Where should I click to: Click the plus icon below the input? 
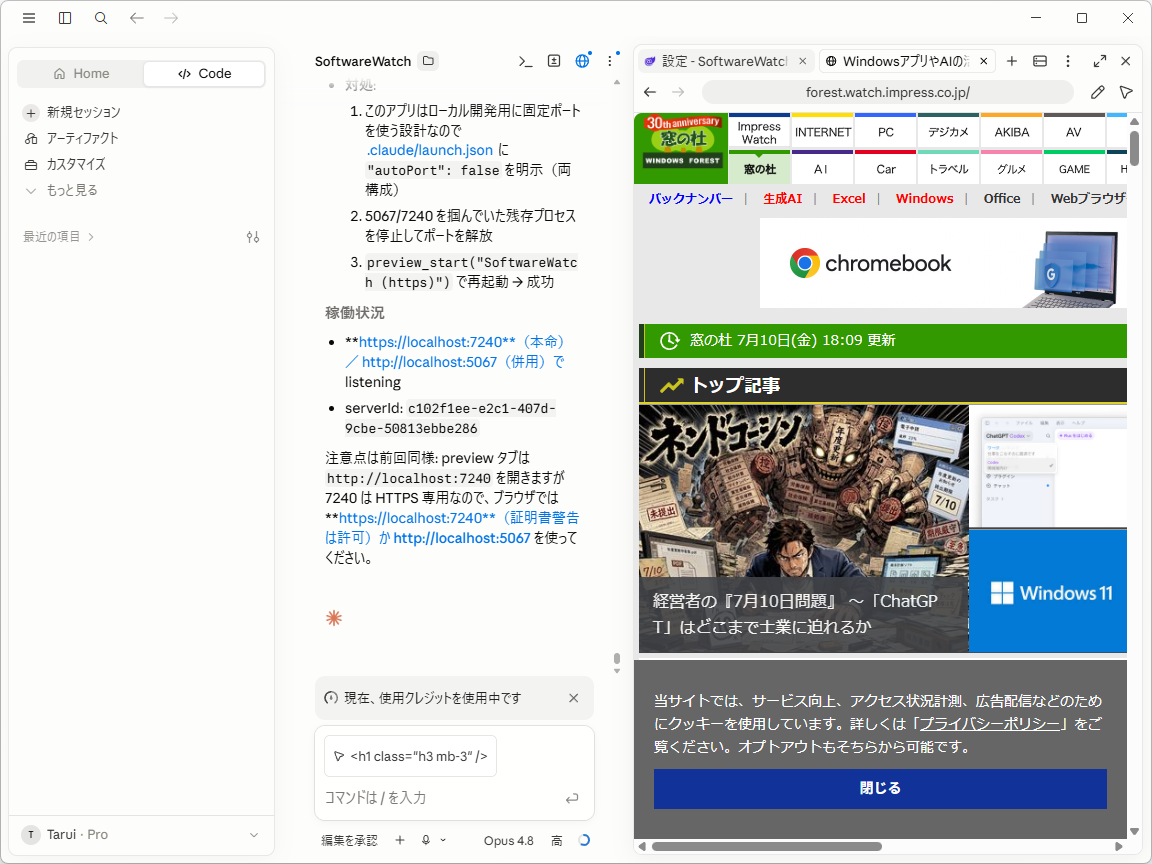click(400, 840)
